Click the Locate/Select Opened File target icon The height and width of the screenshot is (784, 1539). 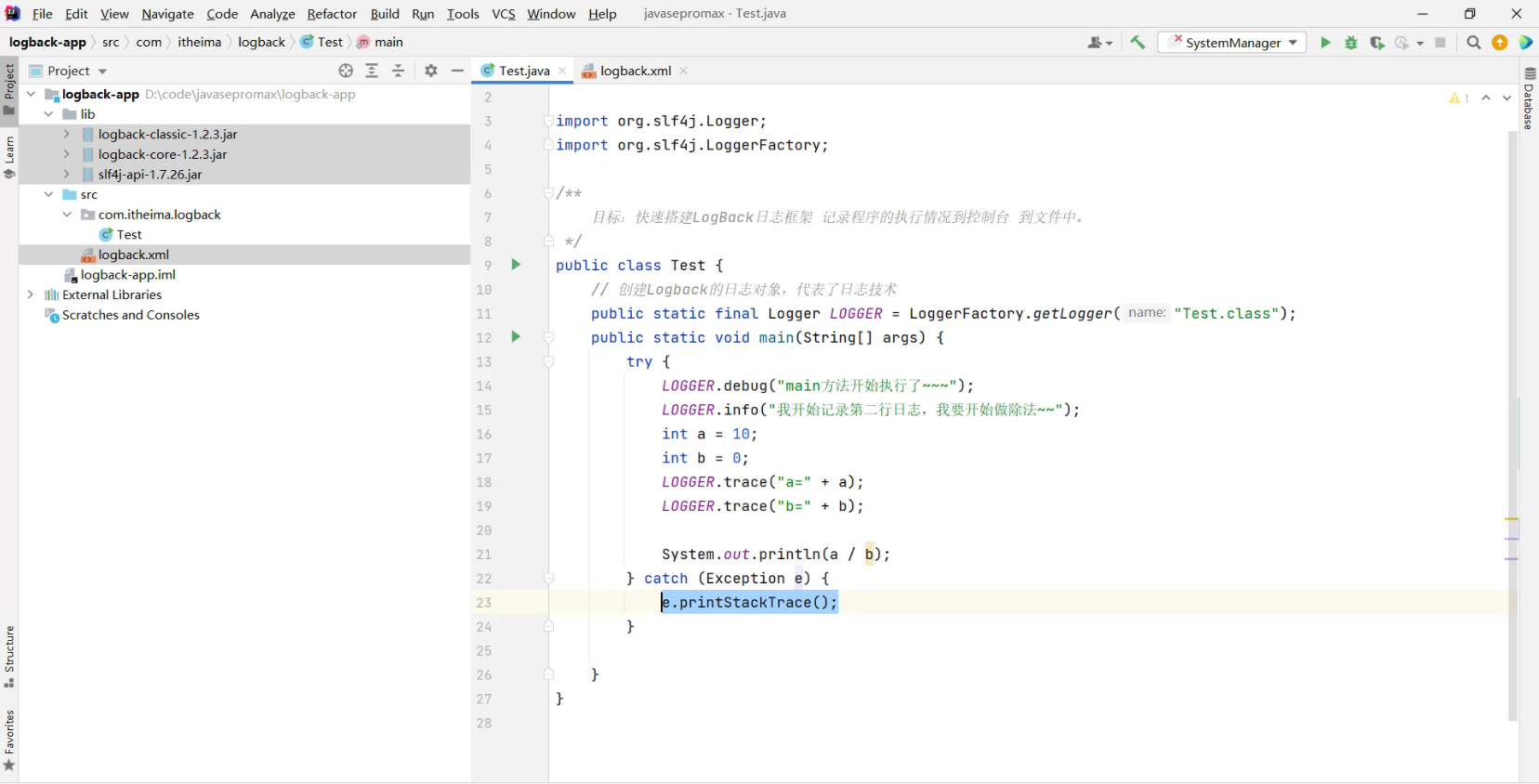(346, 71)
